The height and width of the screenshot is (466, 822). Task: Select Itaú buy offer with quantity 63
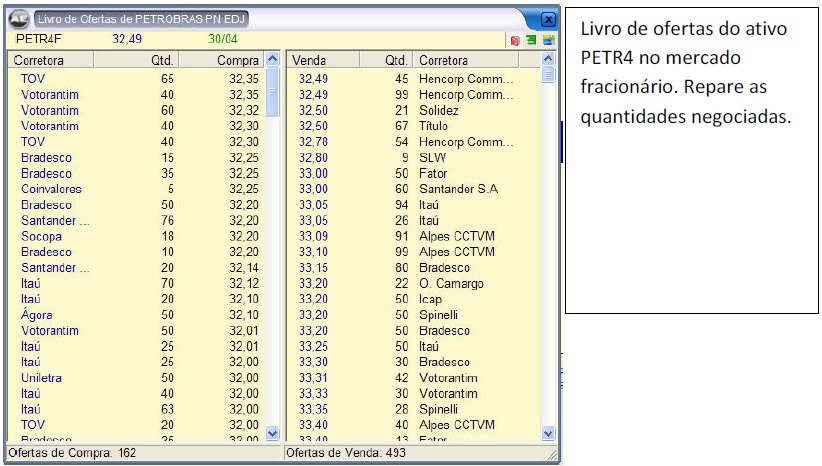tap(136, 409)
